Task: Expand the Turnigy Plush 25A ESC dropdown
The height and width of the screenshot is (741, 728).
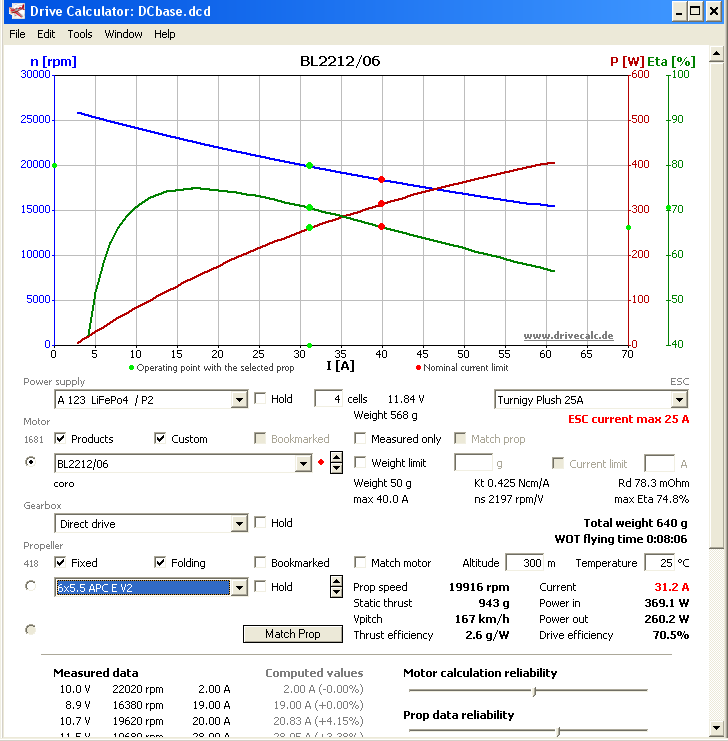Action: (x=679, y=400)
